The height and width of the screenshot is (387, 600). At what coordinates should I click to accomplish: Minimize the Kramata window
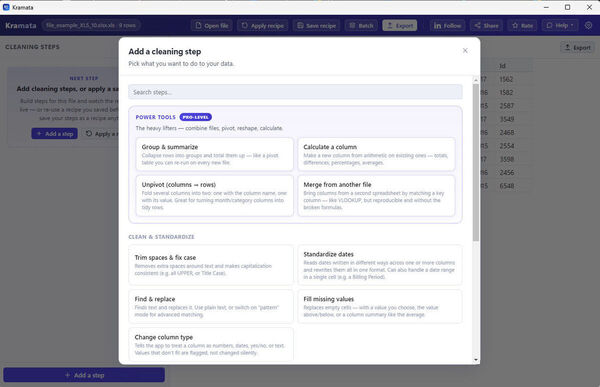pos(546,7)
